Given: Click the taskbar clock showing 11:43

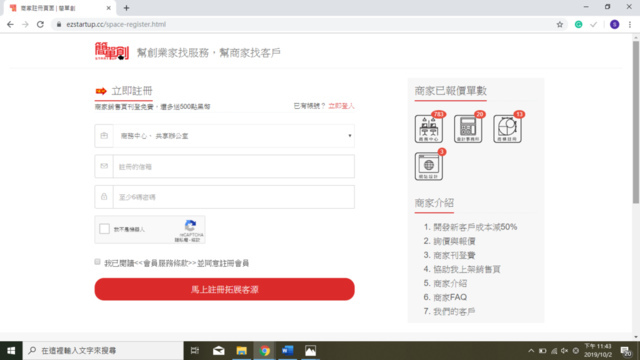Looking at the screenshot, I should click(598, 351).
